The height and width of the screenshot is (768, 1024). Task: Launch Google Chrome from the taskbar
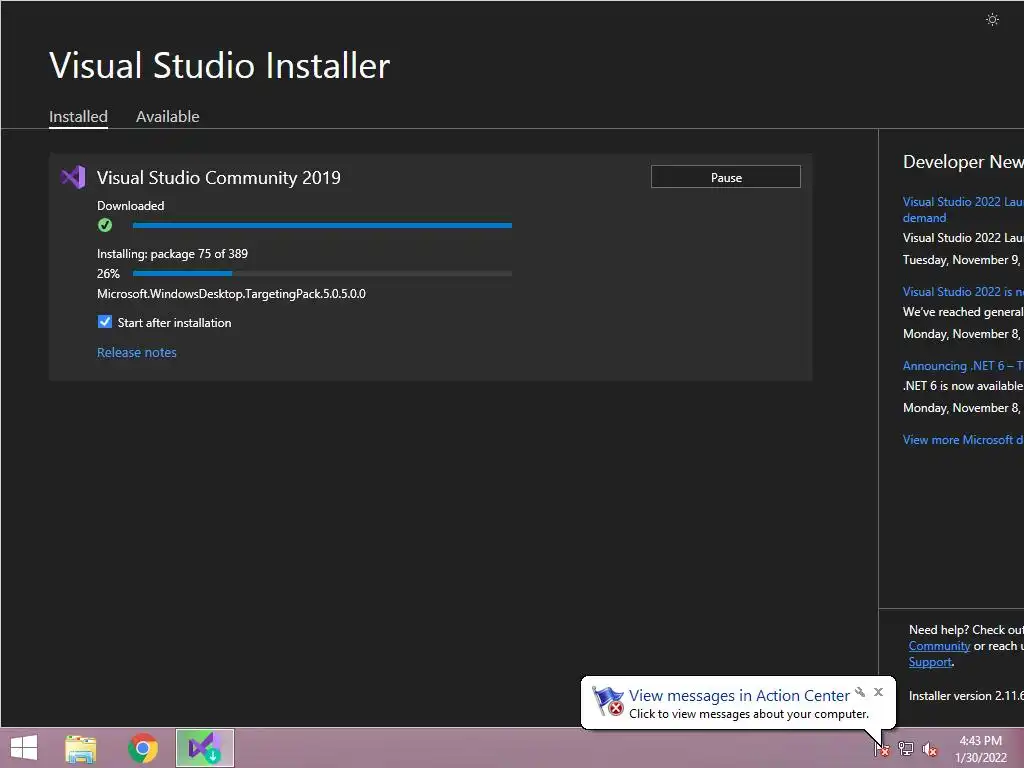pyautogui.click(x=143, y=748)
